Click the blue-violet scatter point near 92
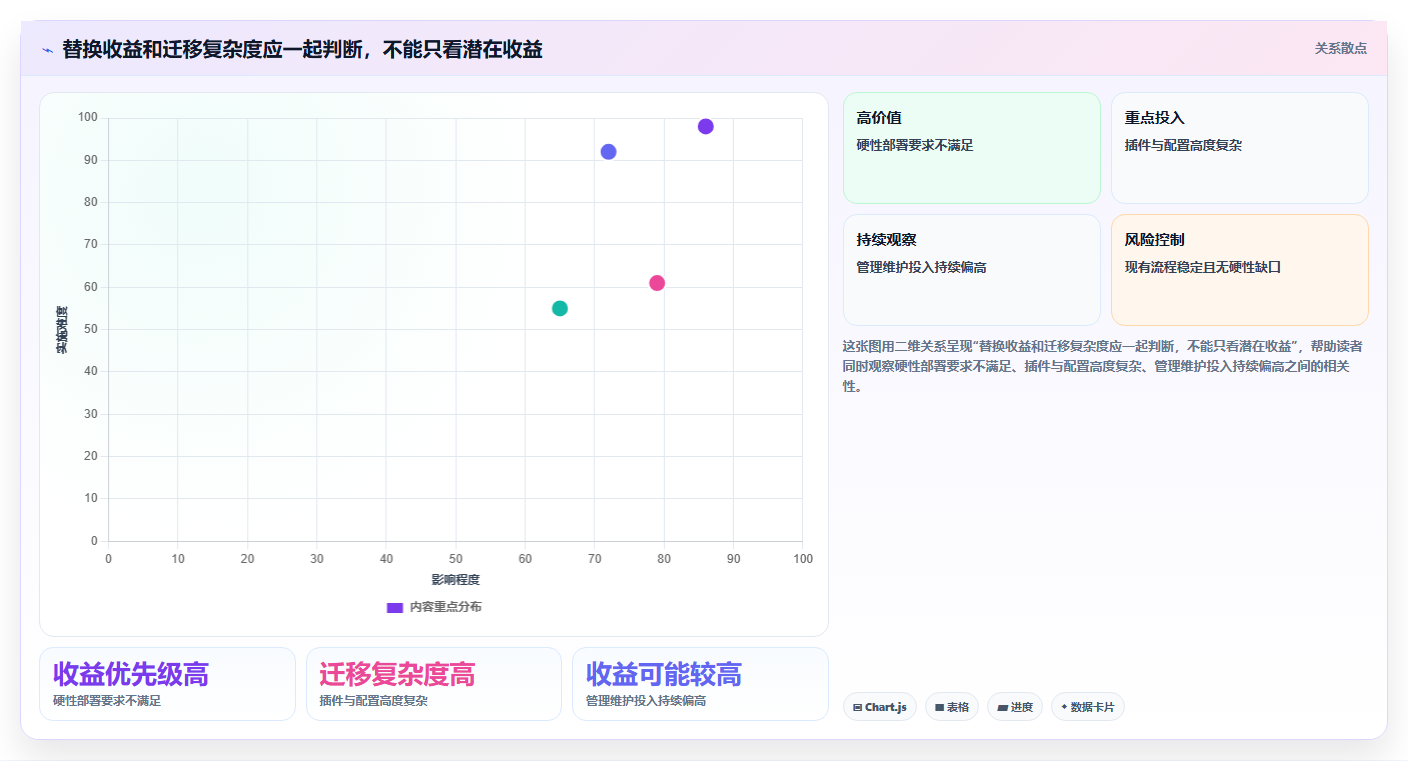This screenshot has width=1408, height=761. (x=609, y=152)
